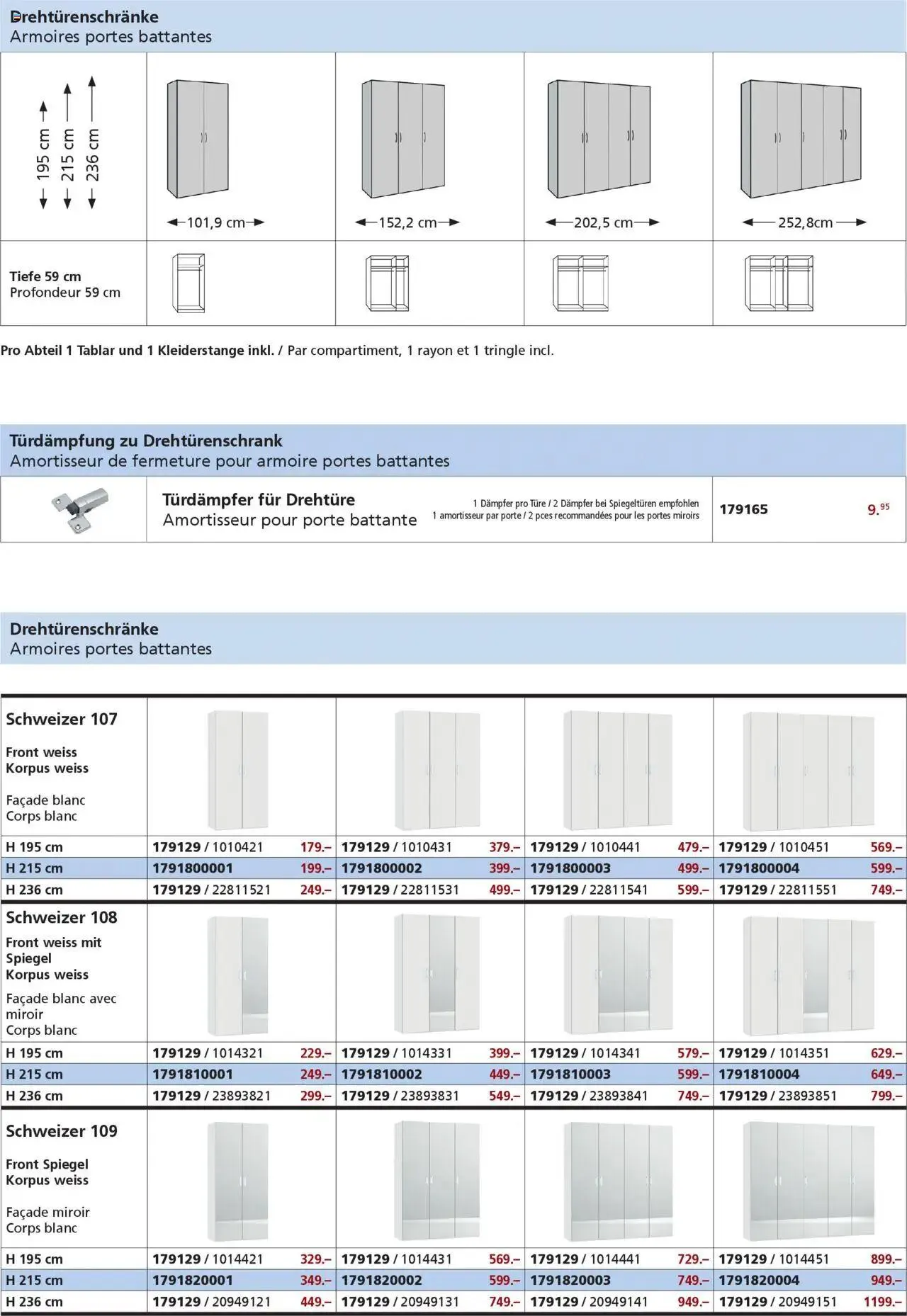The width and height of the screenshot is (907, 1316).
Task: Click the Schweizer 108 five-door mirror wardrobe photo
Action: [809, 975]
